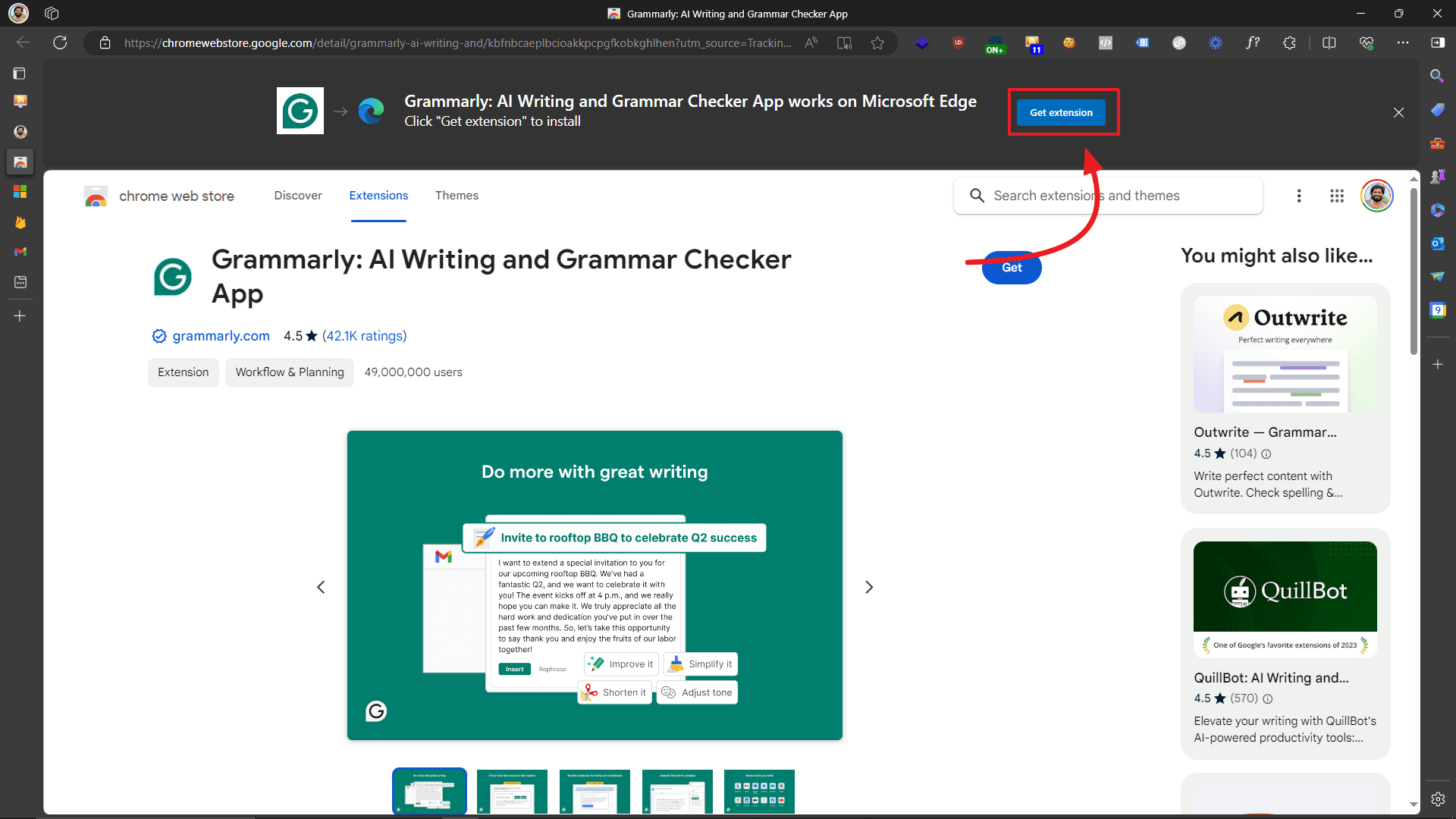Screen dimensions: 1456x819
Task: Open the QuillBot extension card
Action: [x=1285, y=643]
